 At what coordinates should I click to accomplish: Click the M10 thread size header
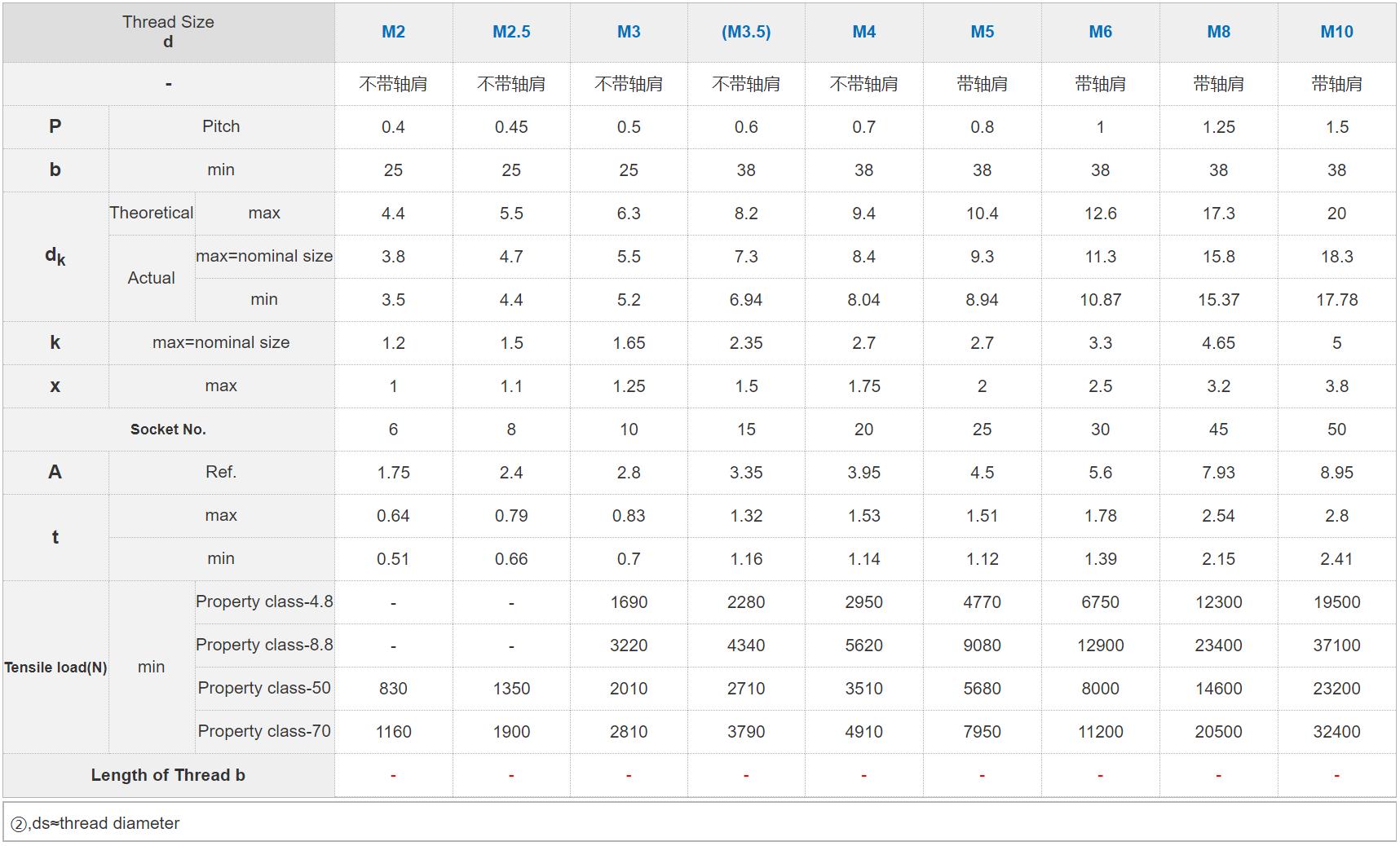[1336, 32]
